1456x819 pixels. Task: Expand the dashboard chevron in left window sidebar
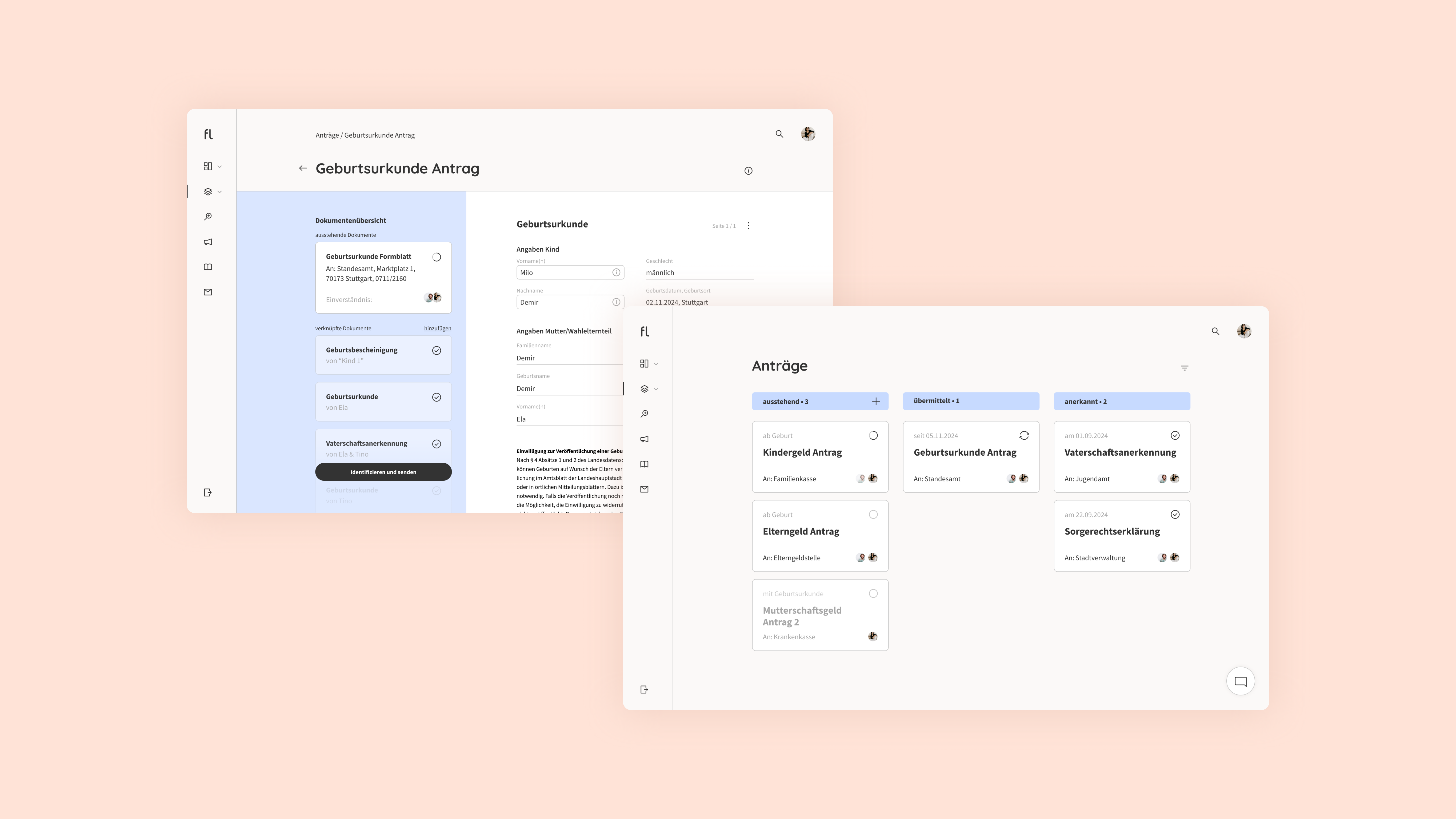219,167
